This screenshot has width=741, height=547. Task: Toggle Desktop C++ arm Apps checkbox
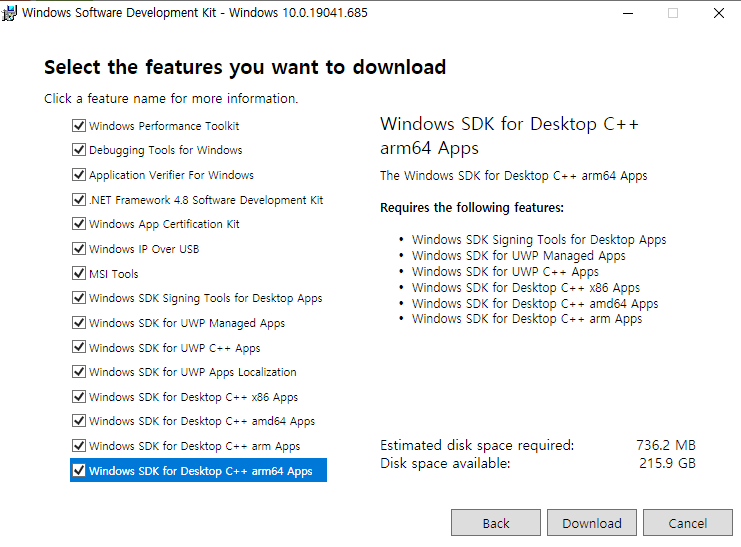[x=79, y=446]
